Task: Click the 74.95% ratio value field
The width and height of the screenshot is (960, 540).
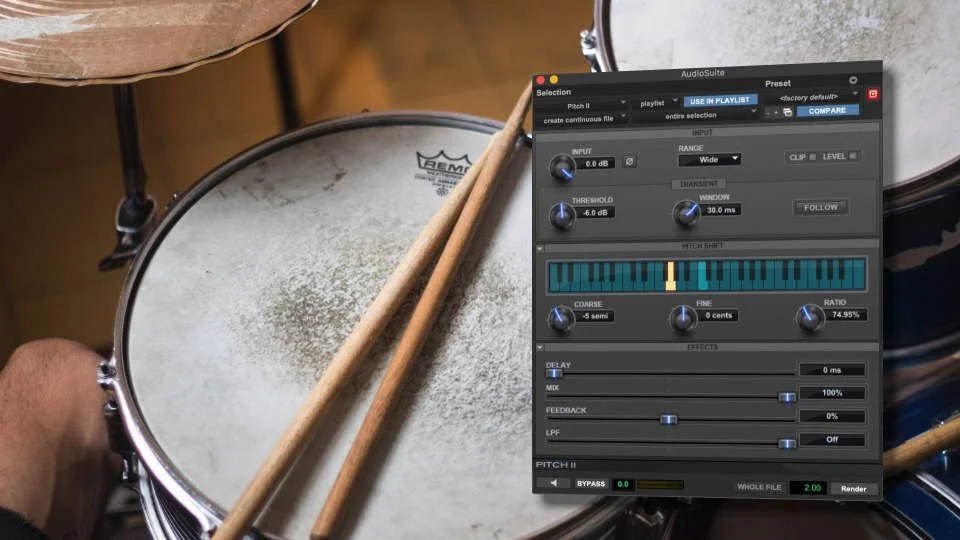Action: (845, 315)
